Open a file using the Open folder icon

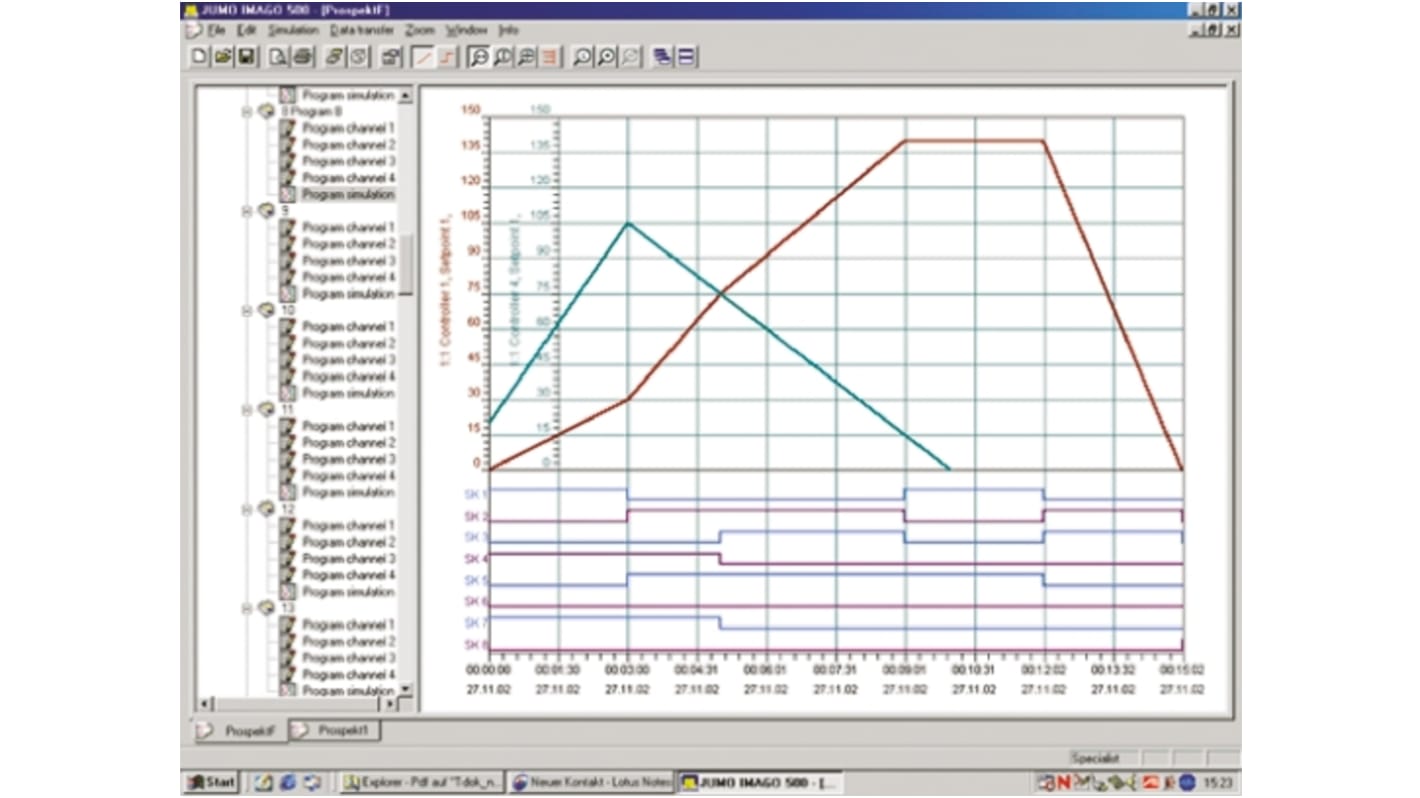point(224,57)
